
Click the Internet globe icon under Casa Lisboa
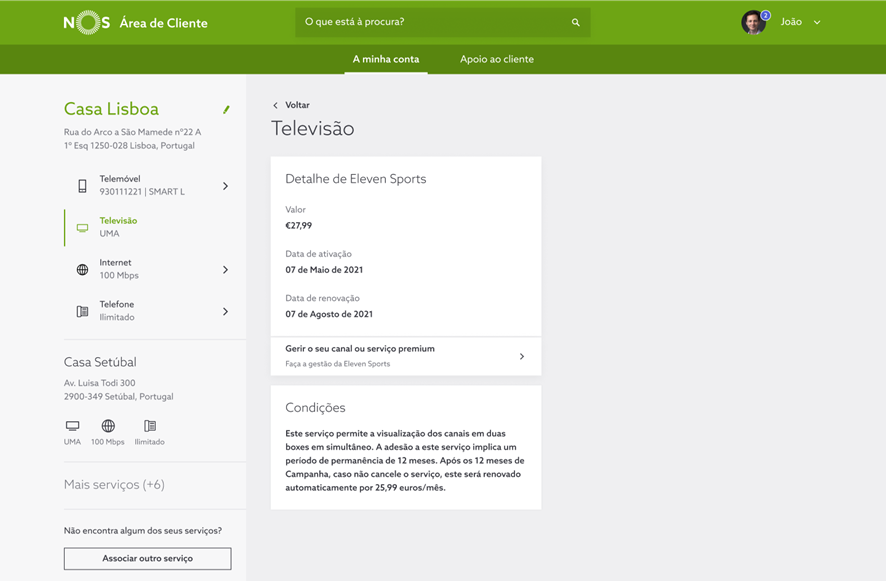click(x=82, y=270)
